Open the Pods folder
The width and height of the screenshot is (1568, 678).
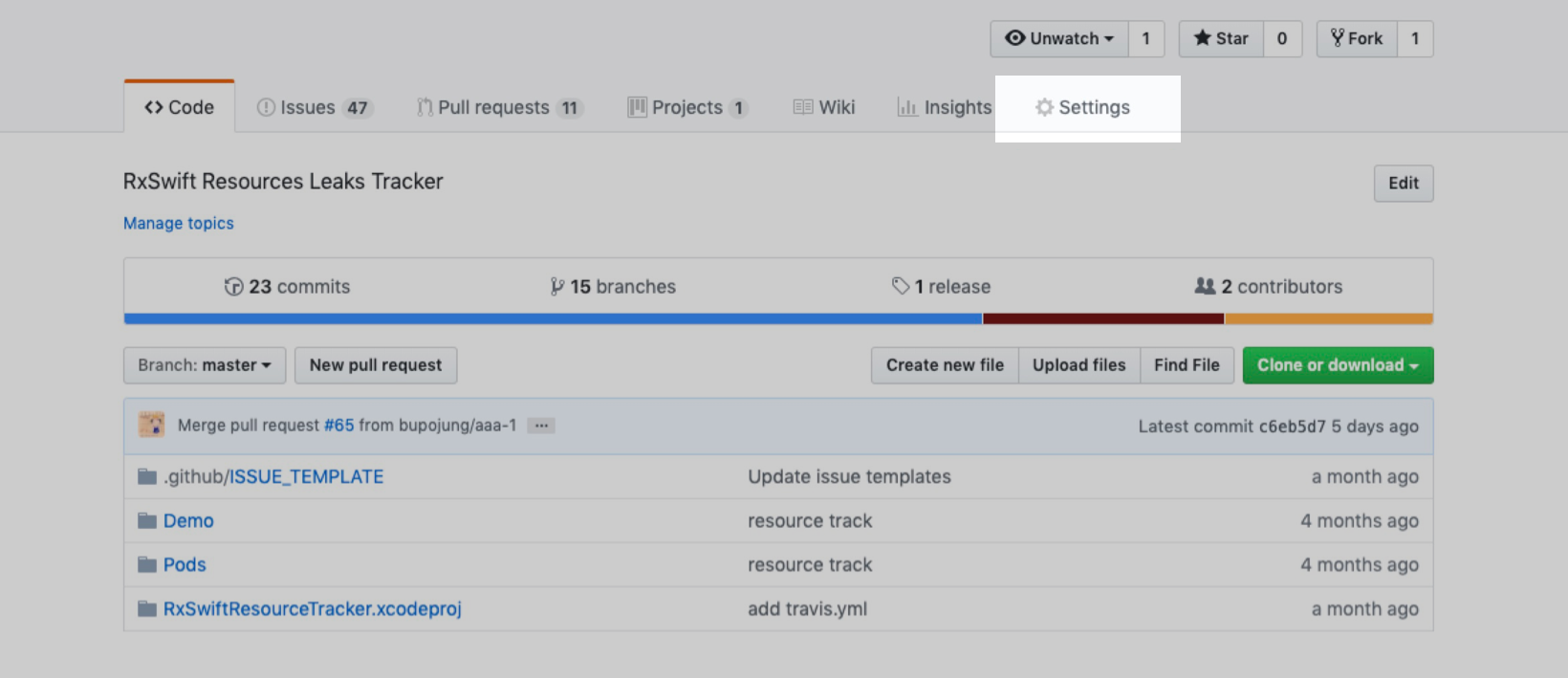point(185,564)
